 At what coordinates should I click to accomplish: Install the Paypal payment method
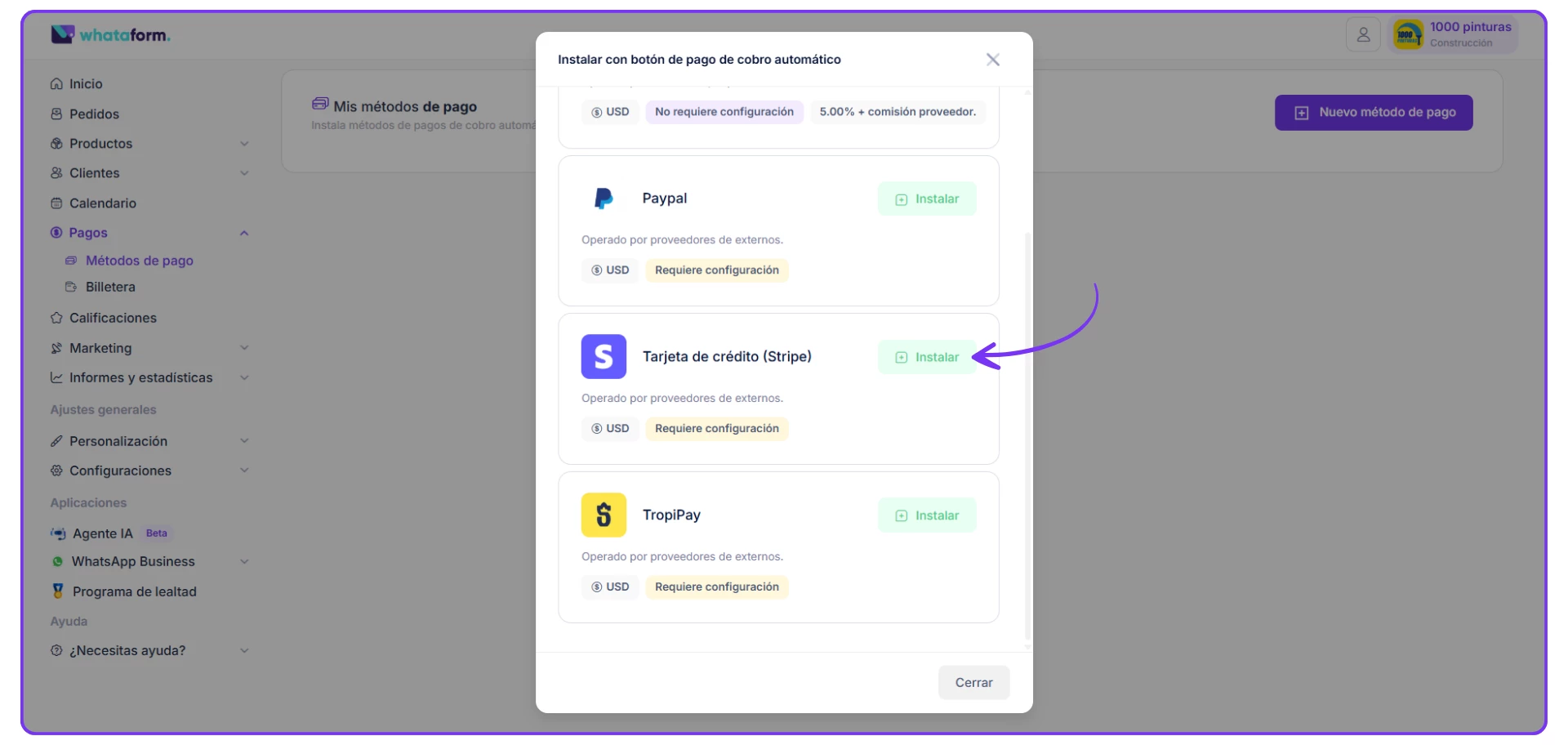coord(927,199)
